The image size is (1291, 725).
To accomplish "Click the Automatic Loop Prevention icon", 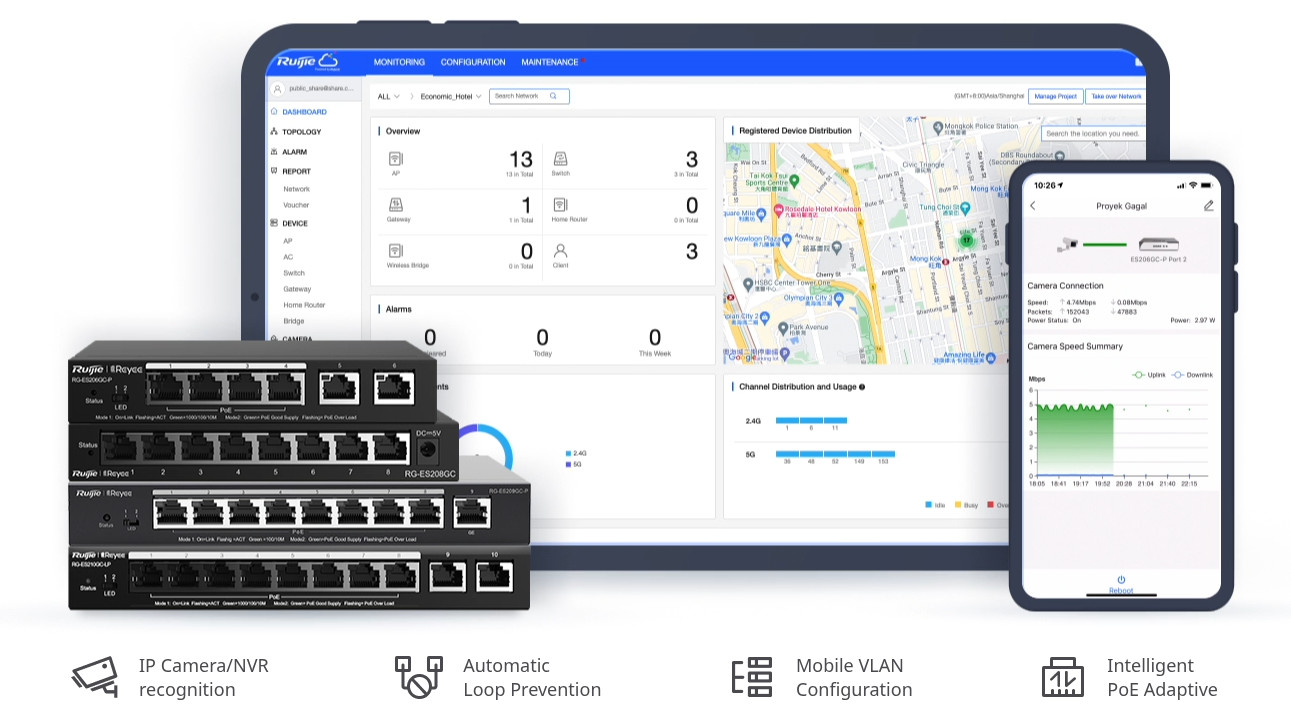I will 418,677.
